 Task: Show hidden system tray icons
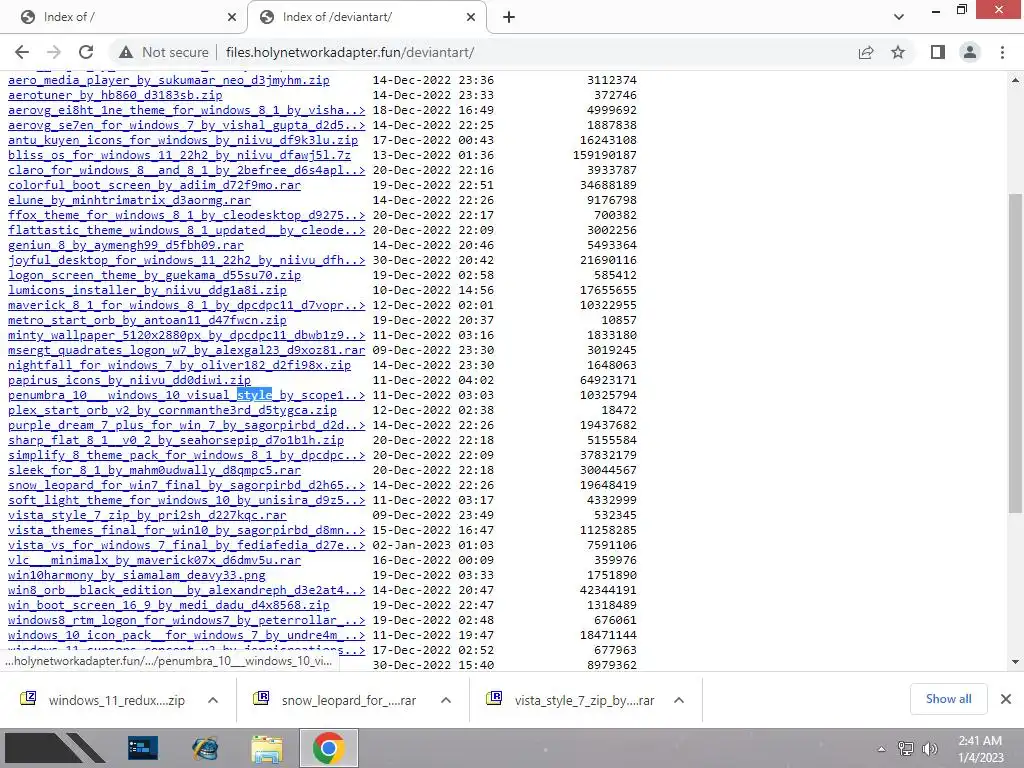pyautogui.click(x=882, y=749)
